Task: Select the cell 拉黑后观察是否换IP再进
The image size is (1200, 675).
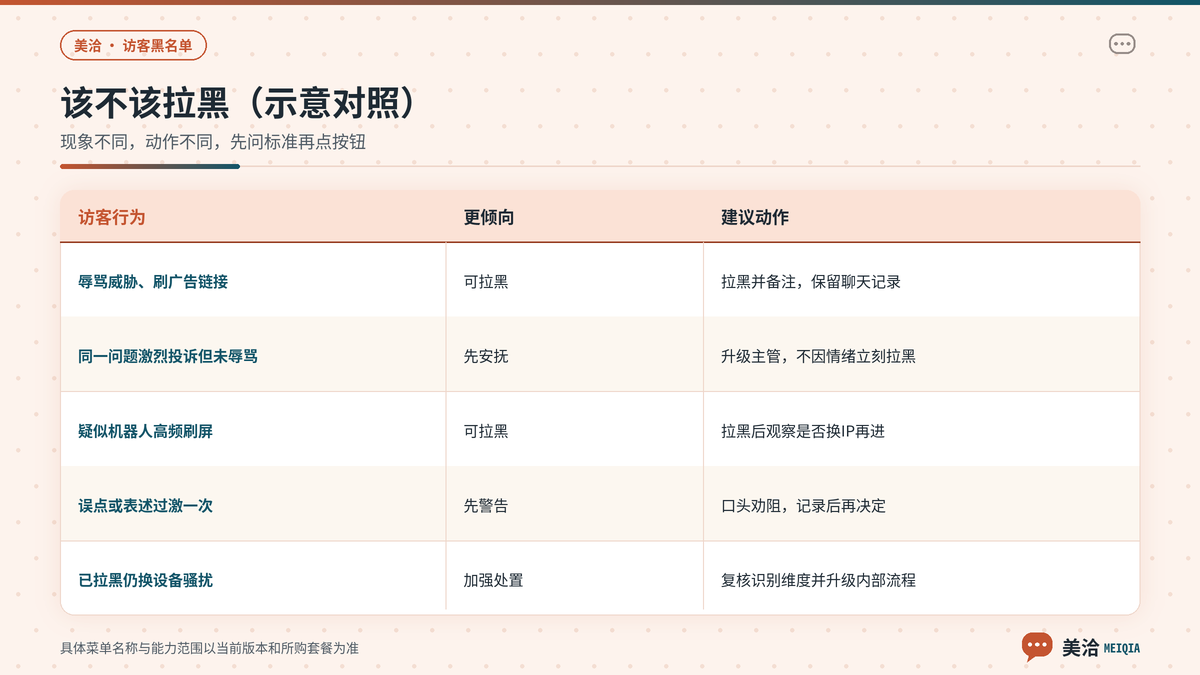Action: point(803,431)
